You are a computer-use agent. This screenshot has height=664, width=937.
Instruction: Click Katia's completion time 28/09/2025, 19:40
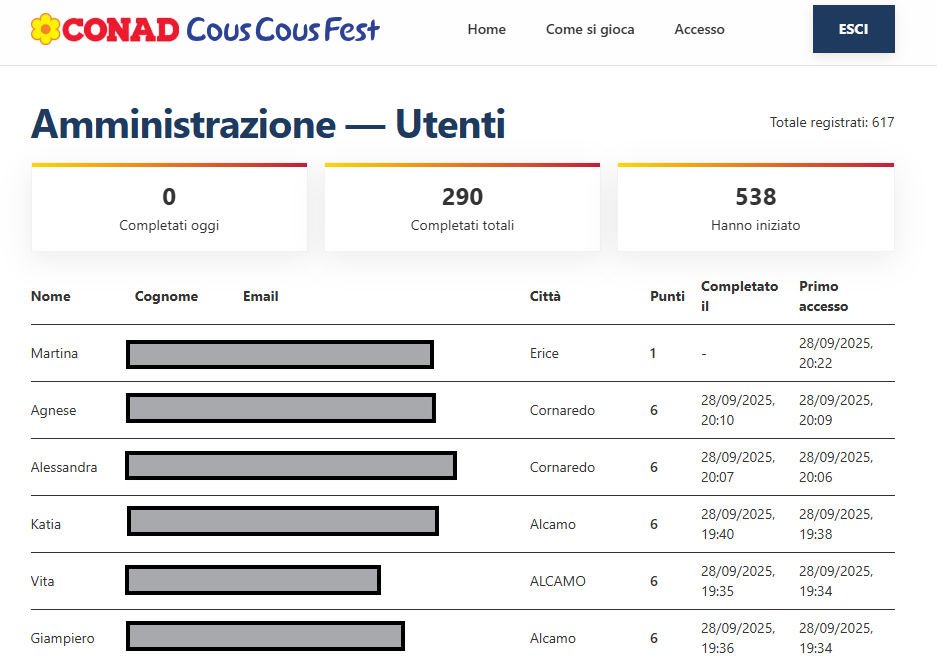738,524
